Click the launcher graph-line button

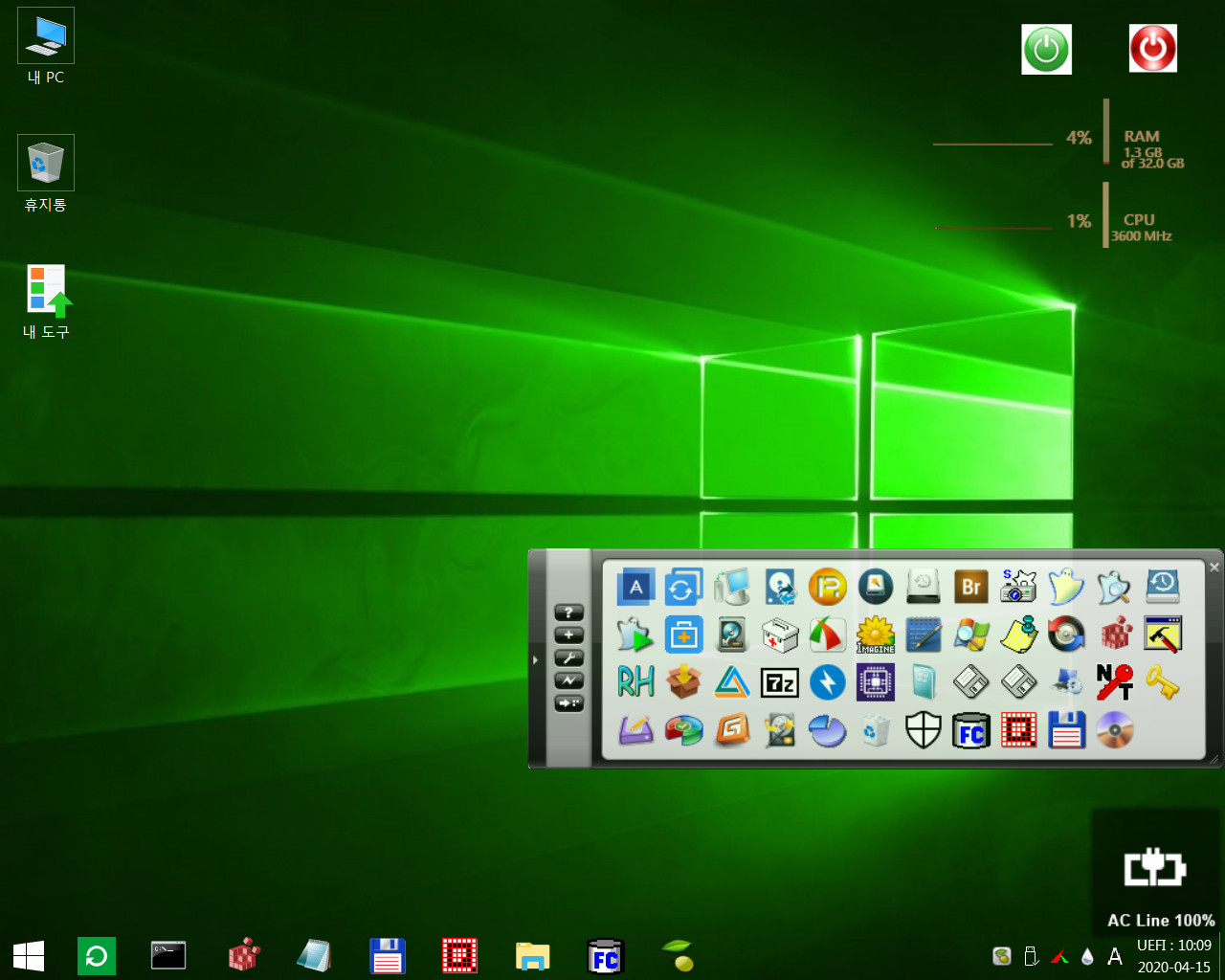click(x=568, y=680)
